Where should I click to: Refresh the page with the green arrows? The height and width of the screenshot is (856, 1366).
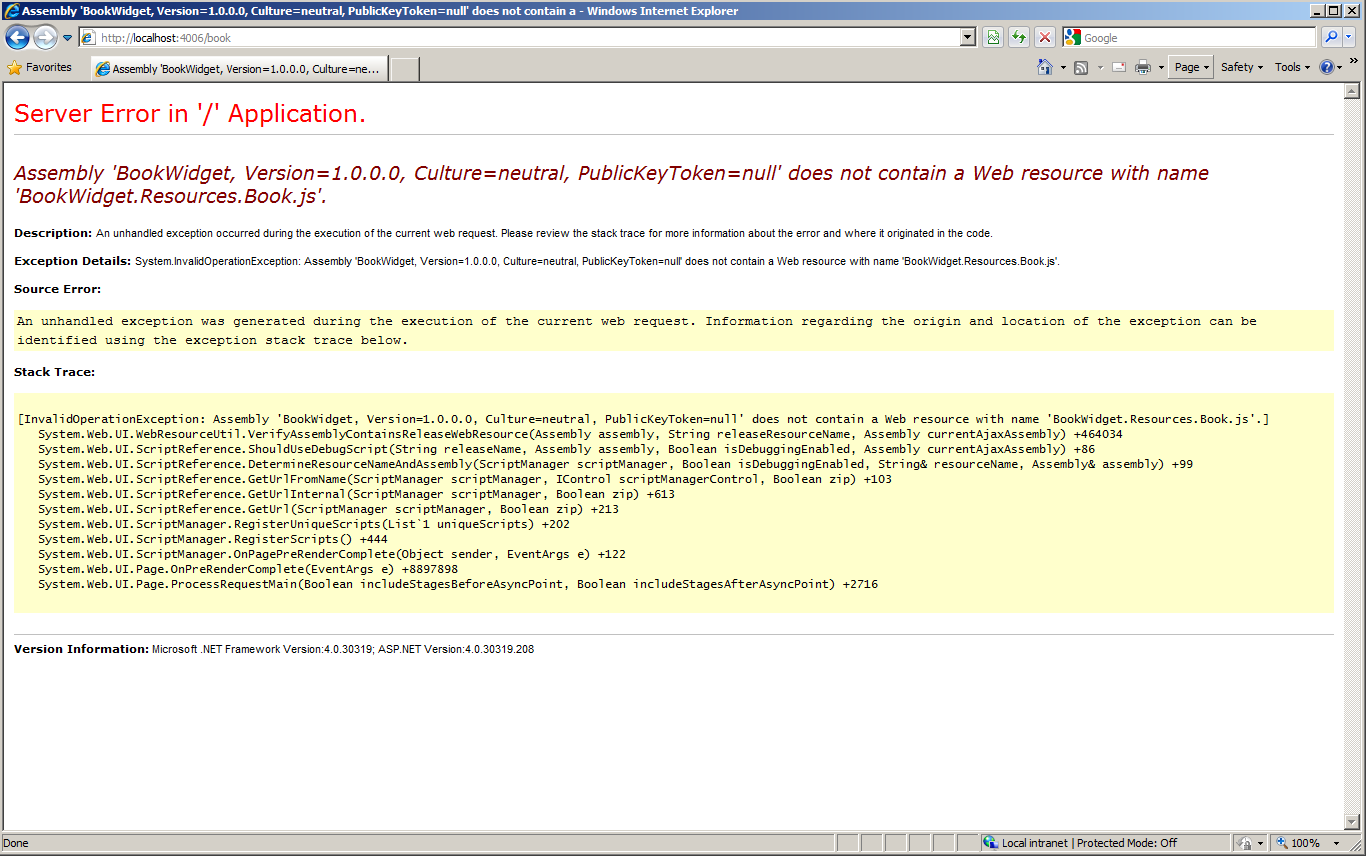pos(1018,38)
